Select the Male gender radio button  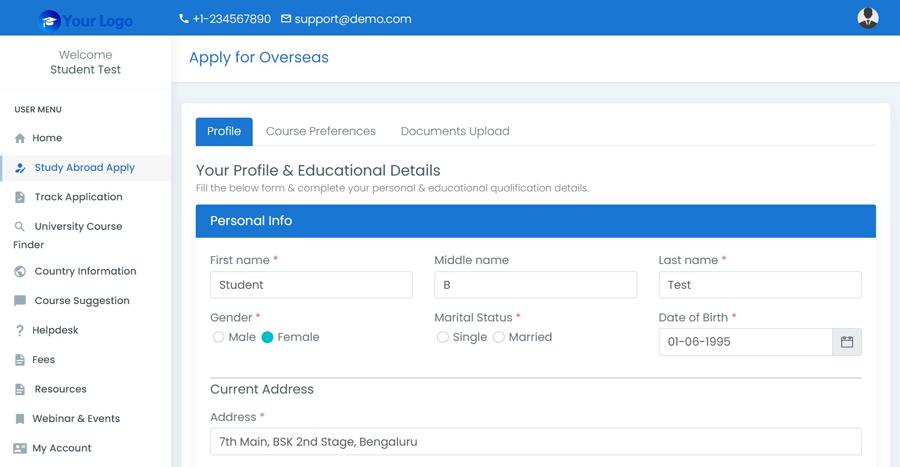click(x=218, y=337)
